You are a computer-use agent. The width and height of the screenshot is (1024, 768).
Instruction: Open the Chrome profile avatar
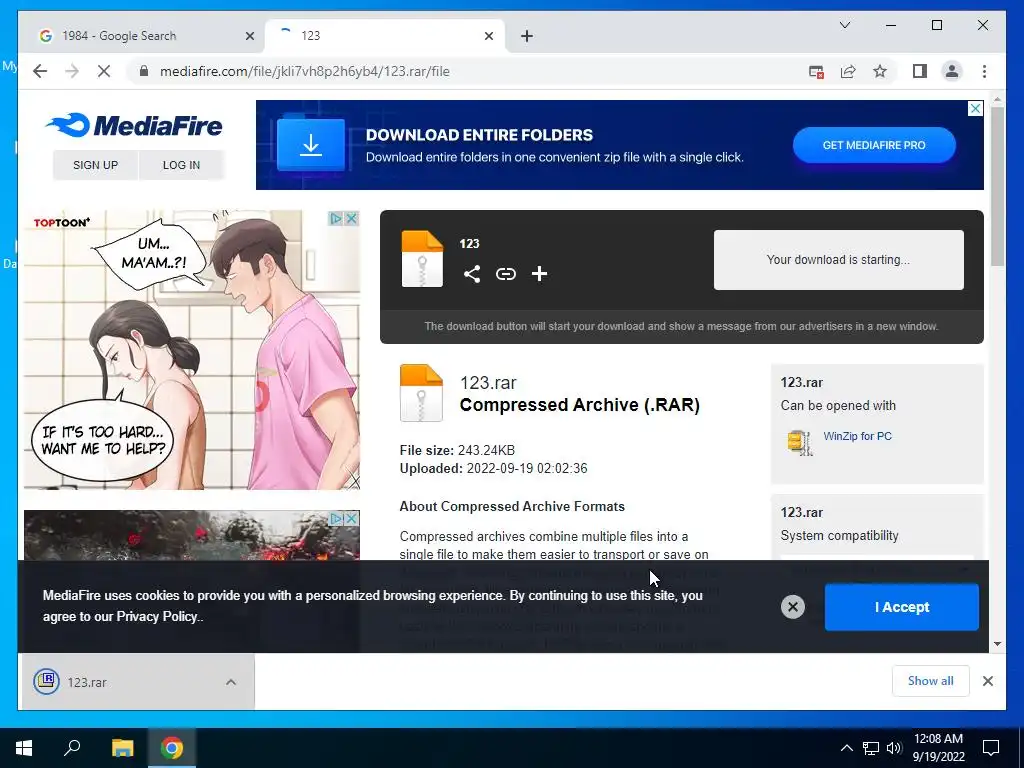[x=952, y=71]
